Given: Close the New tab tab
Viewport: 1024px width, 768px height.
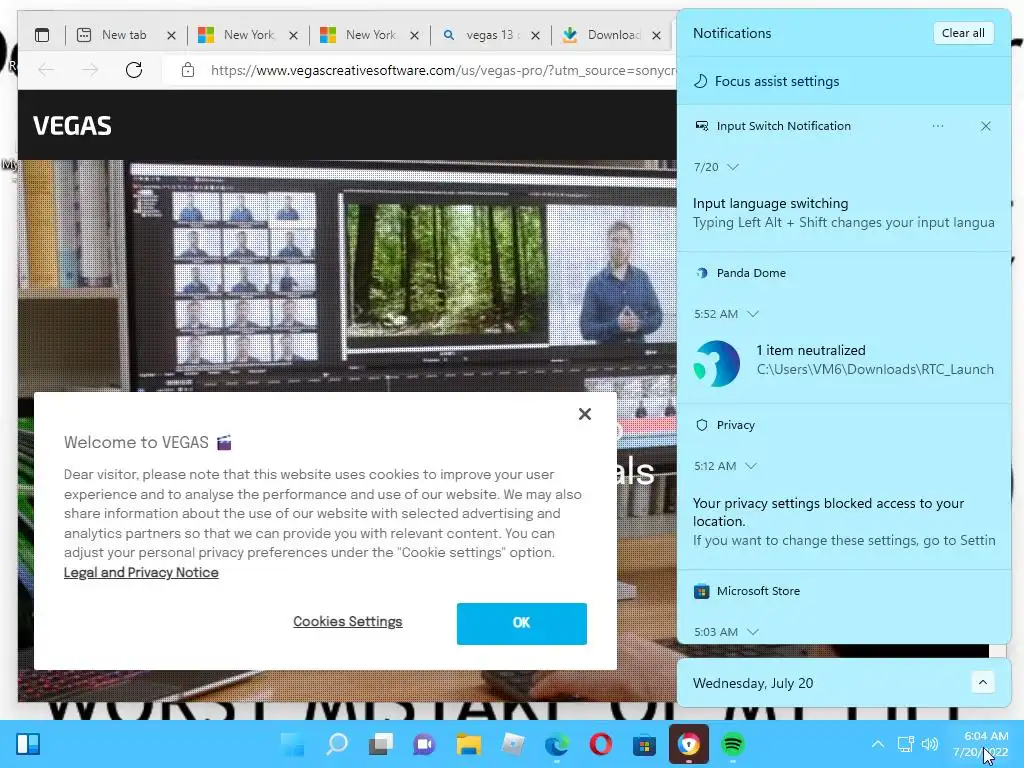Looking at the screenshot, I should (171, 35).
